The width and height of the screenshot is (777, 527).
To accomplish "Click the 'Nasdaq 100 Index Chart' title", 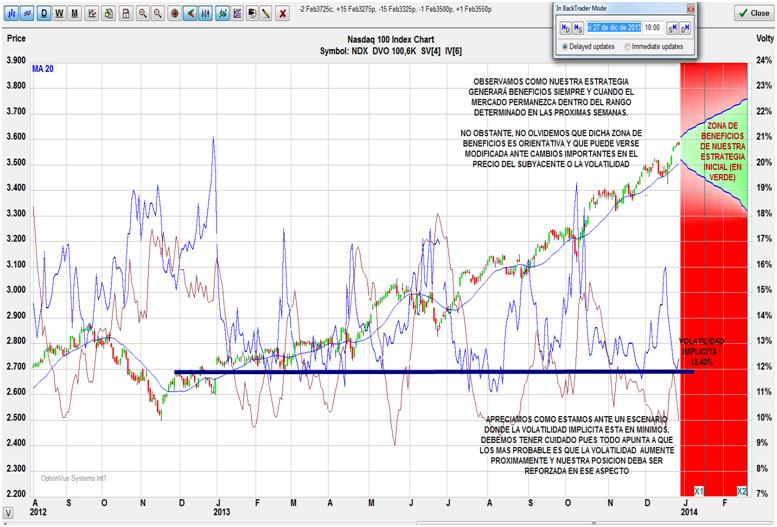I will click(x=390, y=40).
